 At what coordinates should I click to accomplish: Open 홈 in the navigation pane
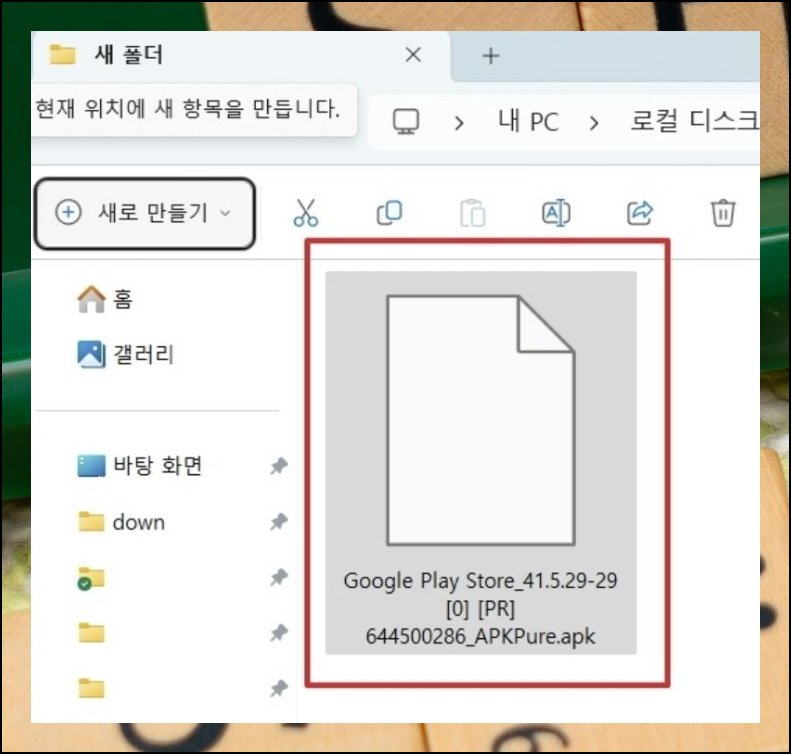point(105,299)
